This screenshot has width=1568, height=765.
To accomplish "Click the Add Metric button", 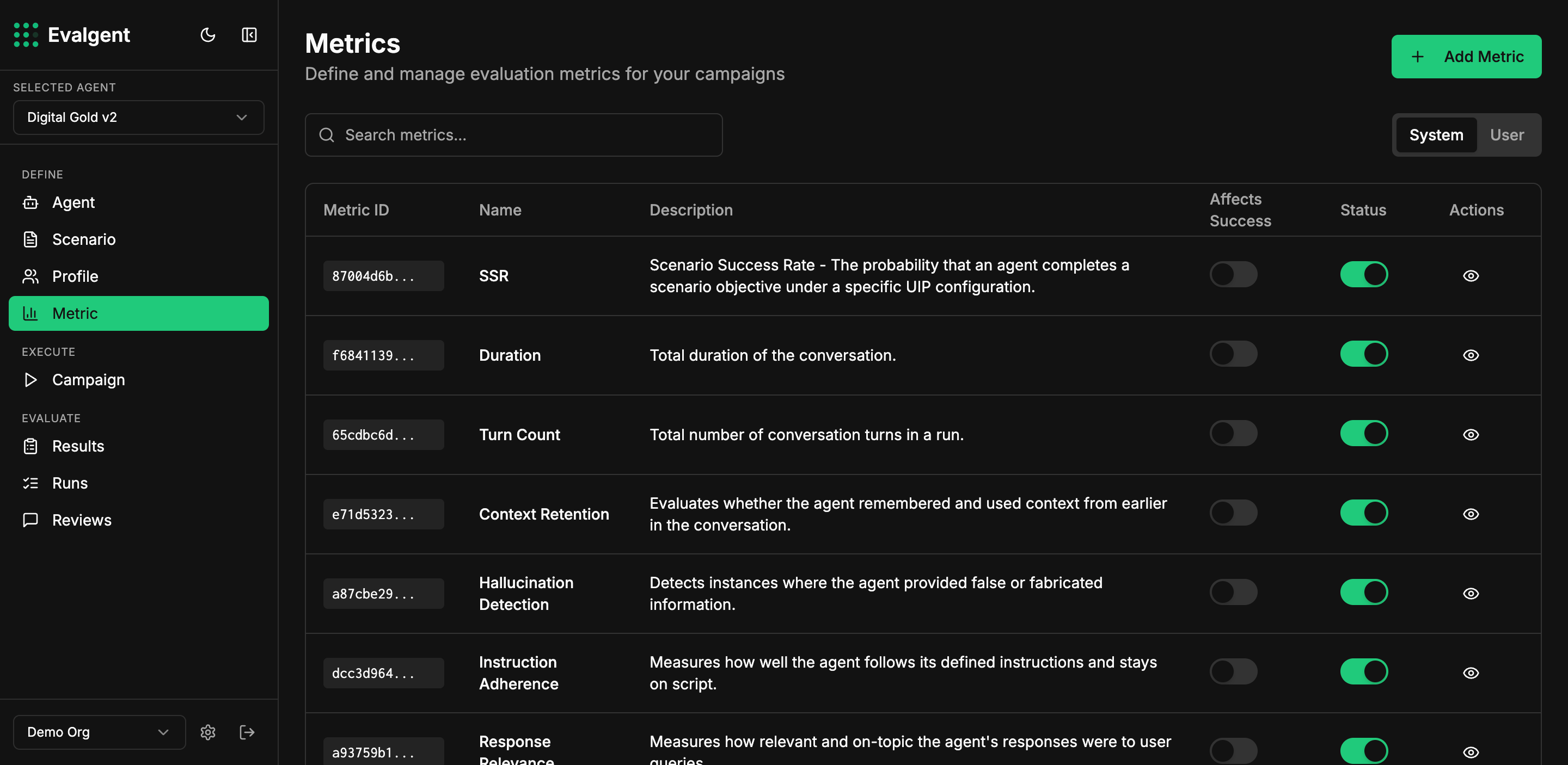I will click(x=1466, y=57).
